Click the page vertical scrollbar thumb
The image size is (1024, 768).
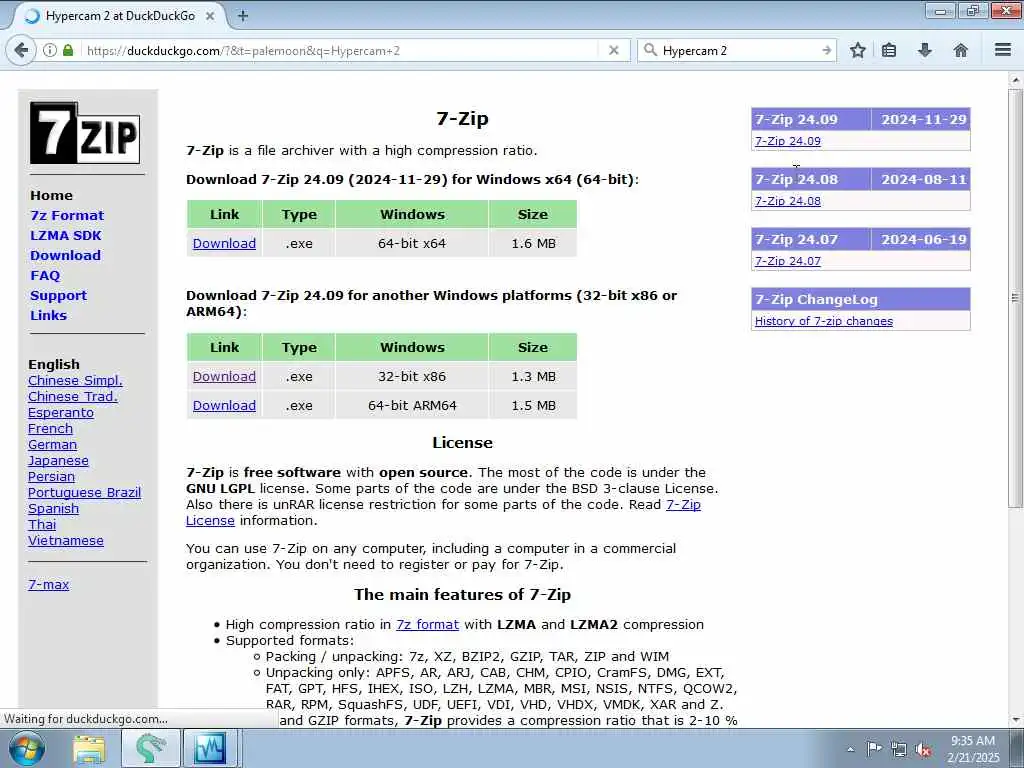click(x=1016, y=297)
